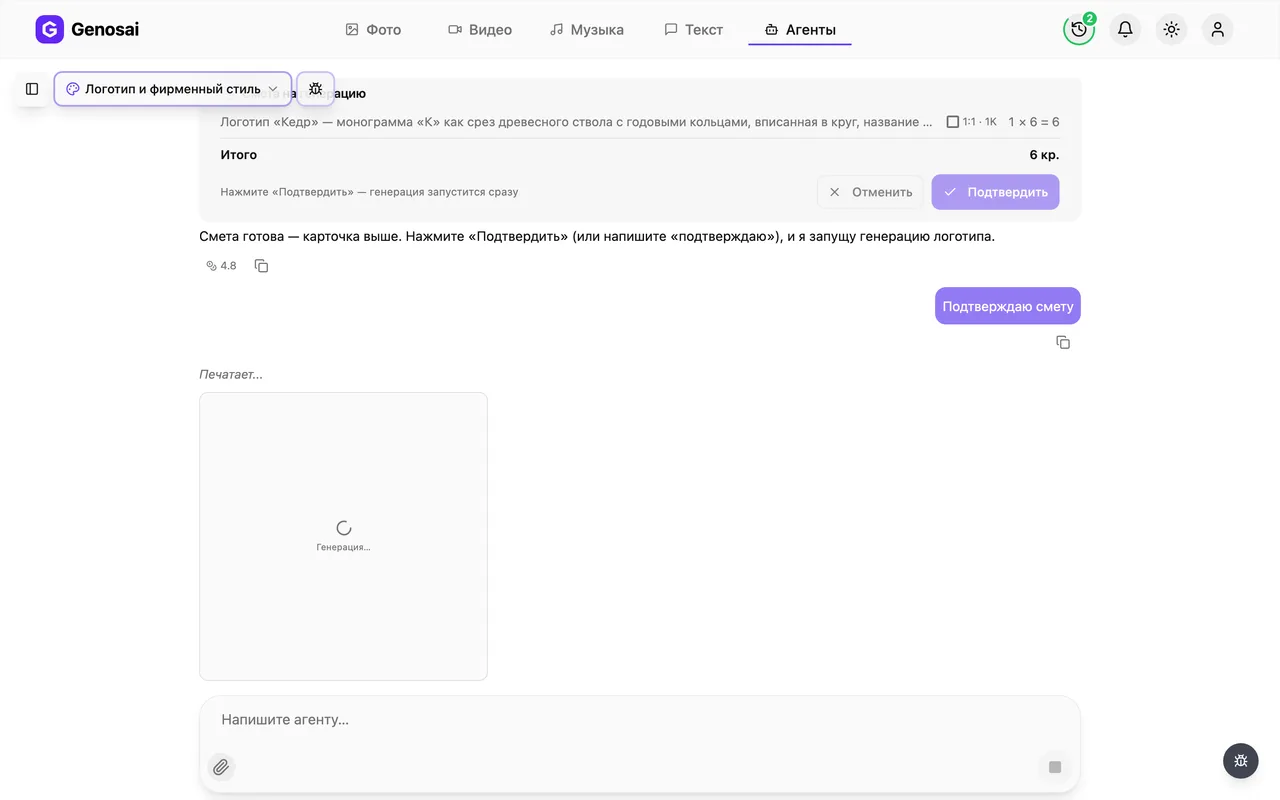Select the Агенты tab
This screenshot has width=1280, height=800.
point(800,30)
